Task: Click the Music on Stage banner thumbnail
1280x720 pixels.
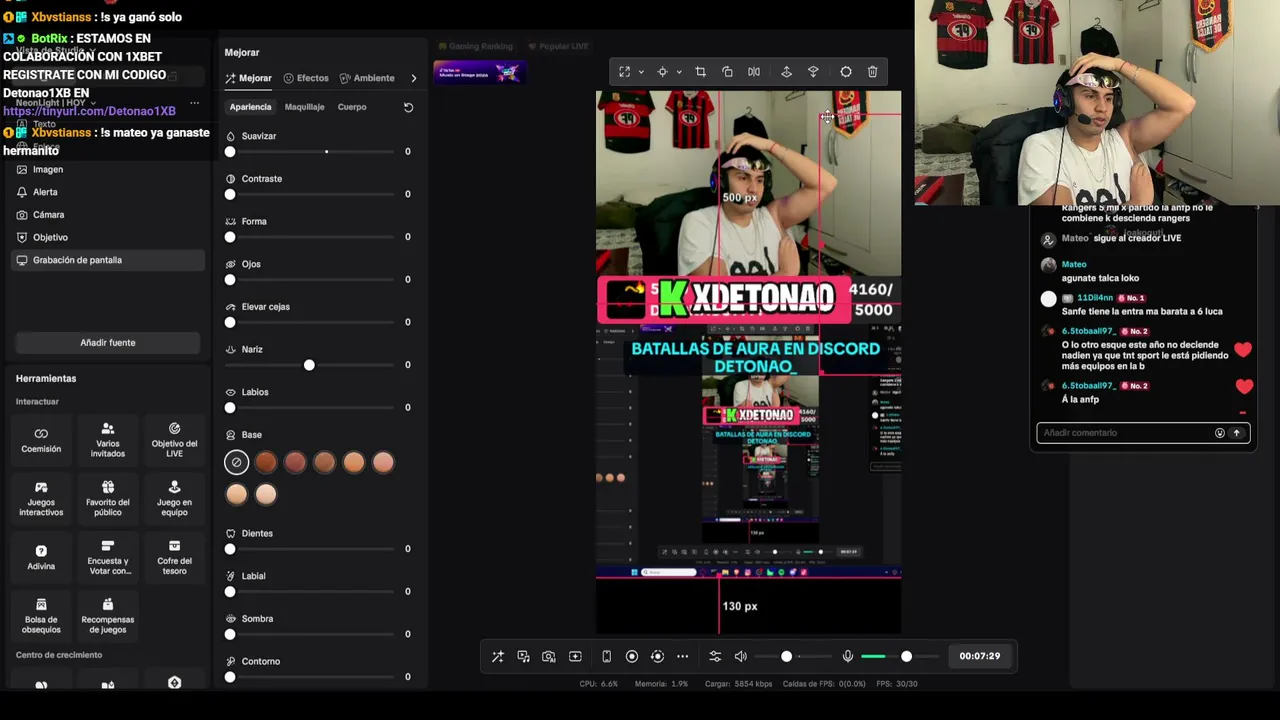Action: pos(479,72)
